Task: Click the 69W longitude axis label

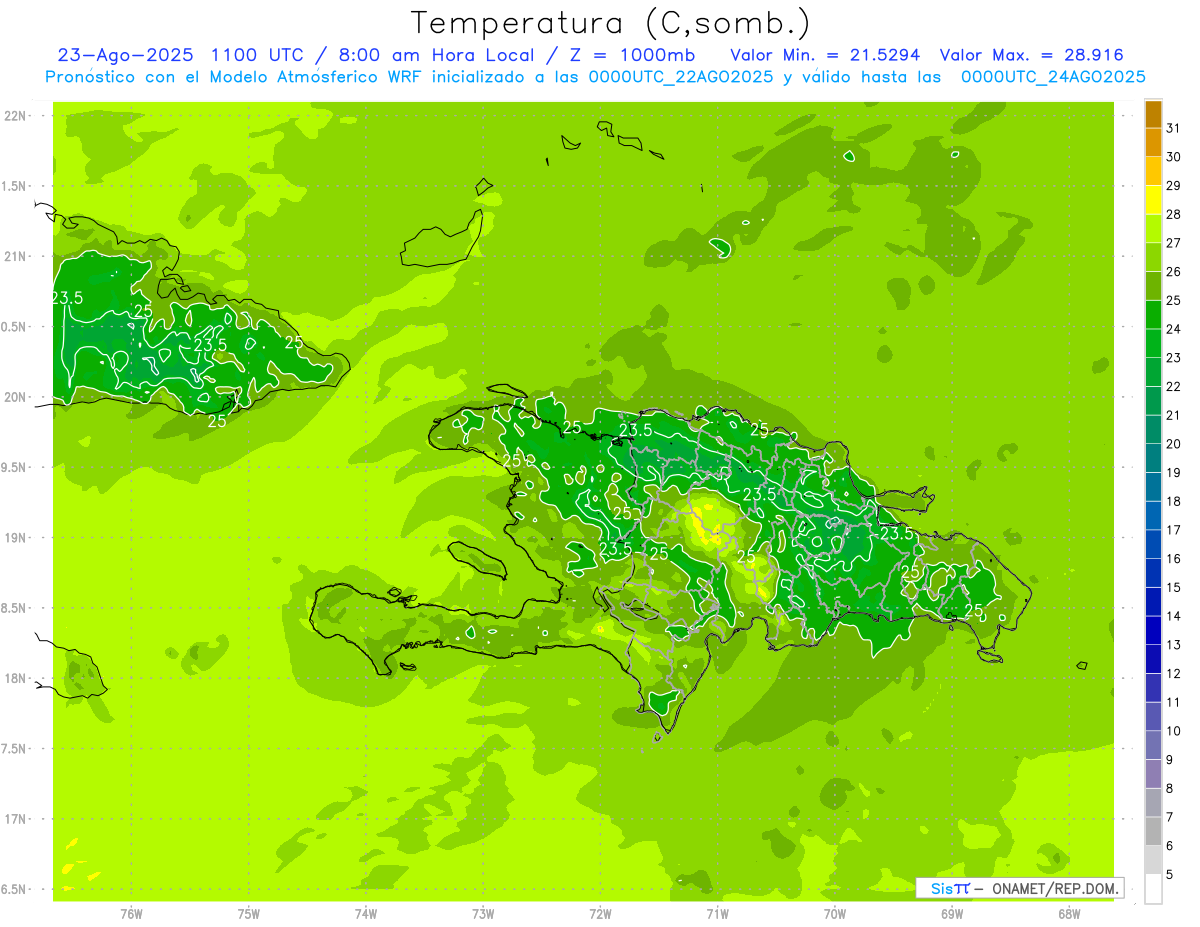Action: [952, 913]
